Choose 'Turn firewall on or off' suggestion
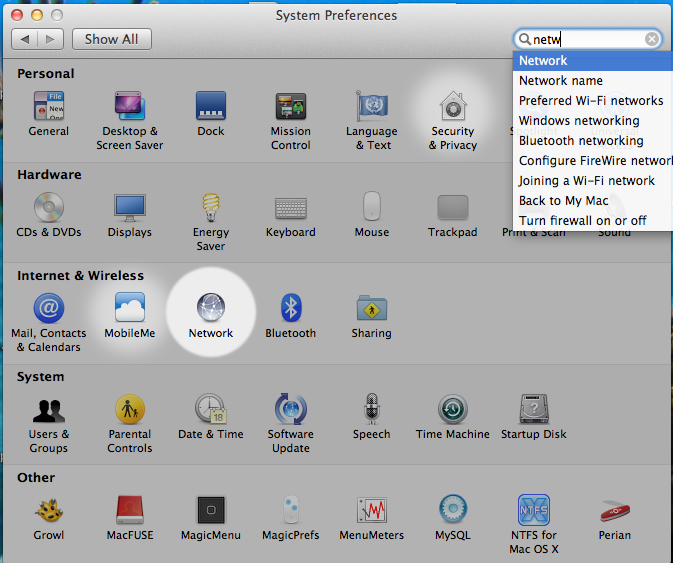Screen dimensions: 673x563 (x=593, y=221)
